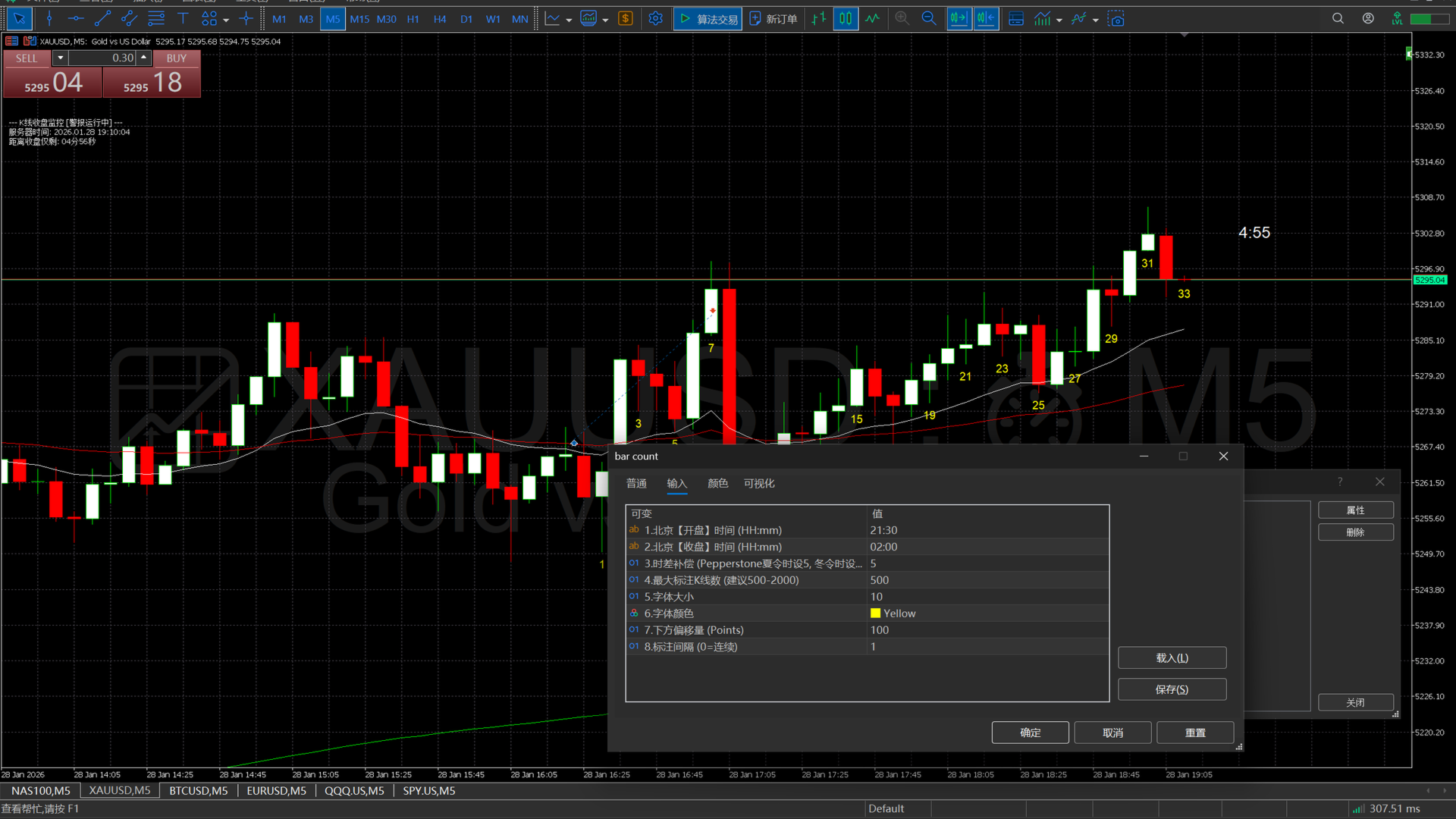Select the vertical line drawing tool
This screenshot has height=819, width=1456.
pyautogui.click(x=49, y=19)
